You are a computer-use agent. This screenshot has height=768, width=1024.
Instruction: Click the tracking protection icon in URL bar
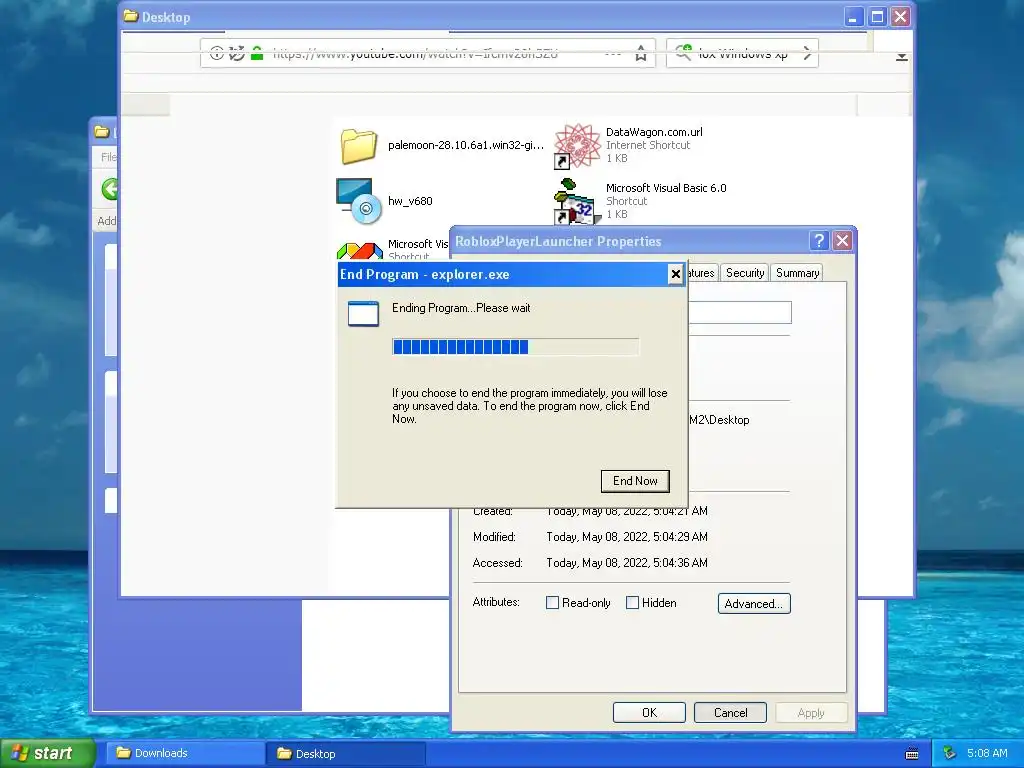(236, 54)
